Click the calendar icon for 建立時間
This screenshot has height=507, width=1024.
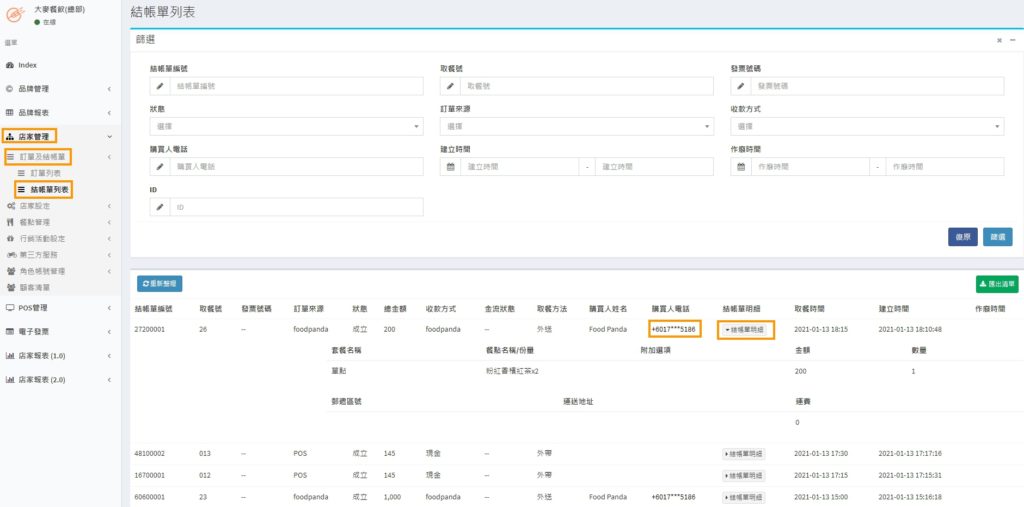[450, 167]
